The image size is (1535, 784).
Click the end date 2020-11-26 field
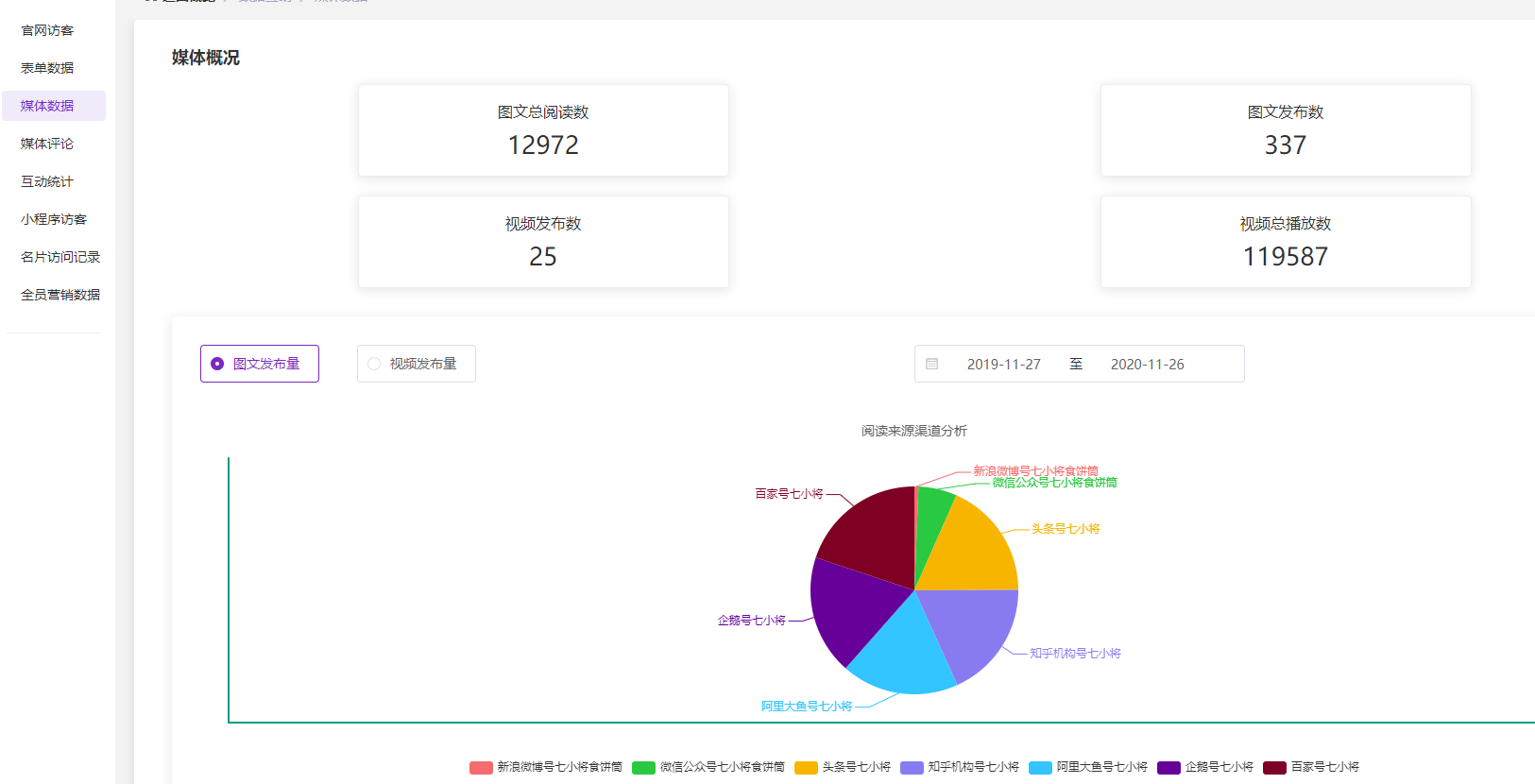coord(1148,364)
